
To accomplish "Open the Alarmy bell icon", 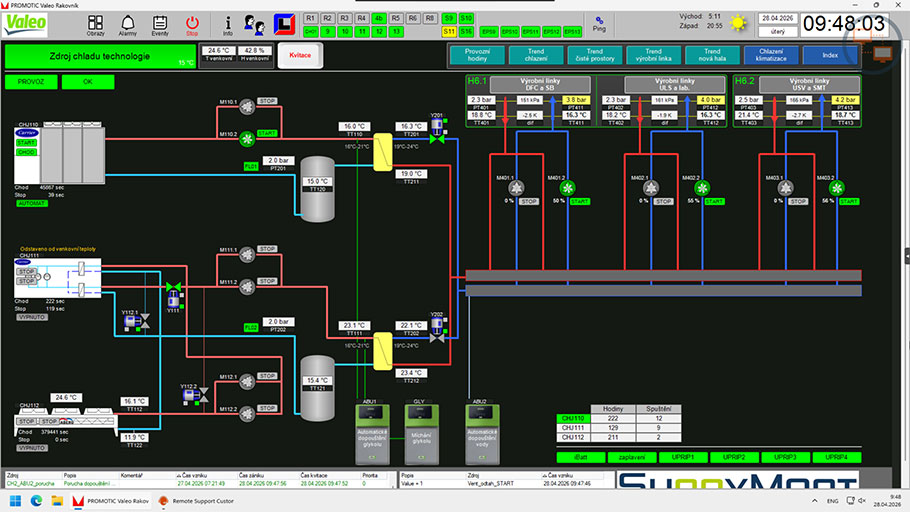I will point(128,24).
